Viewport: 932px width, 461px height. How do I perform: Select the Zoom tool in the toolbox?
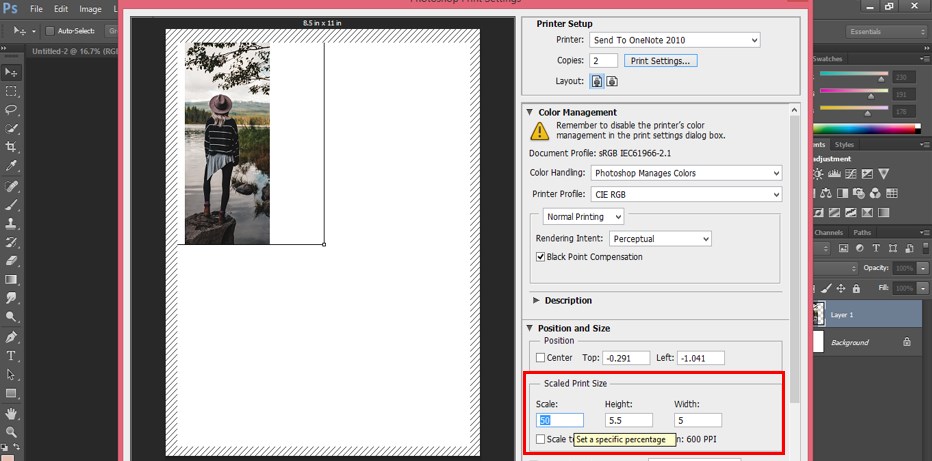(x=11, y=432)
